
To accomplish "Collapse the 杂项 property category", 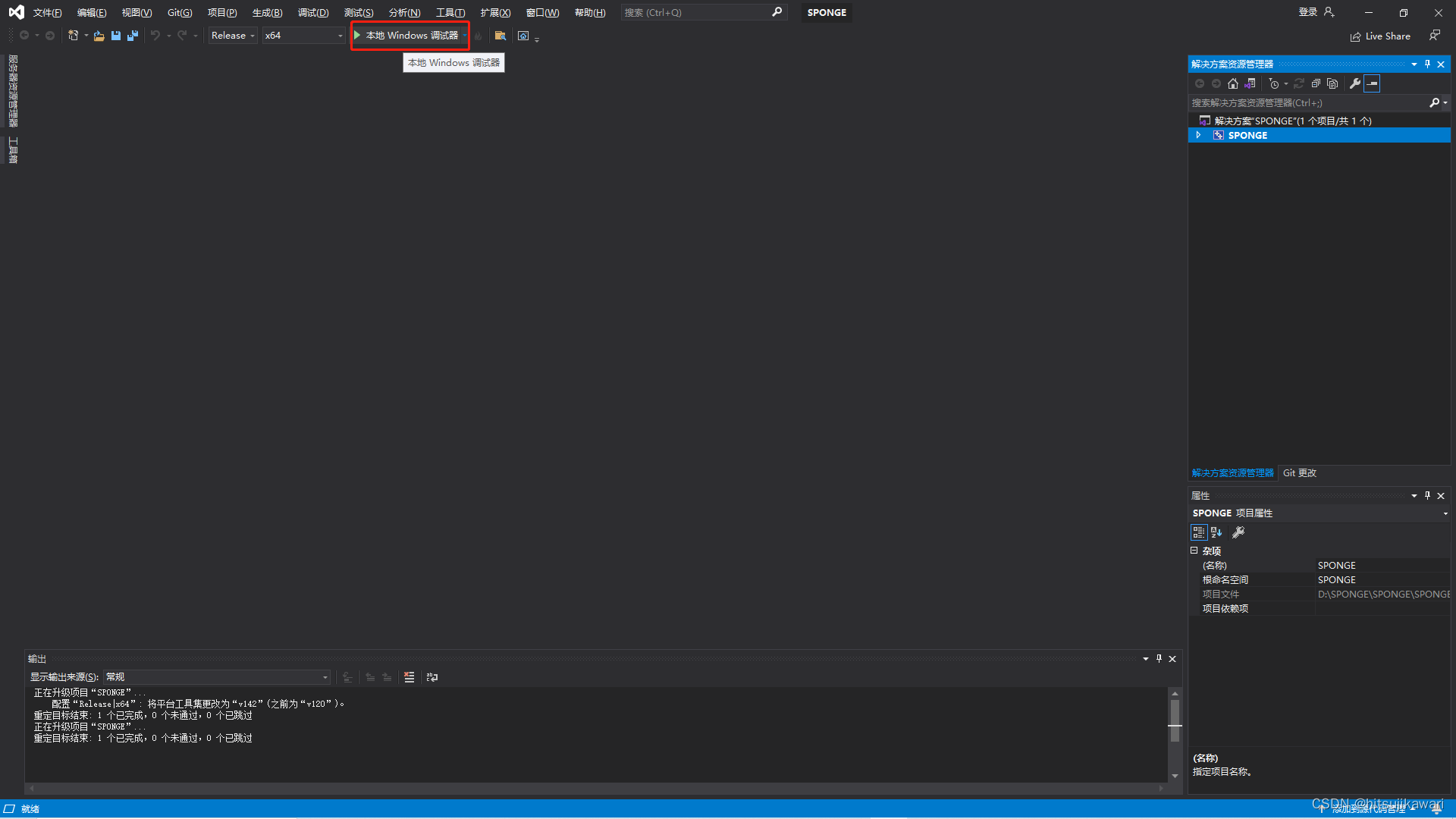I will [1194, 551].
